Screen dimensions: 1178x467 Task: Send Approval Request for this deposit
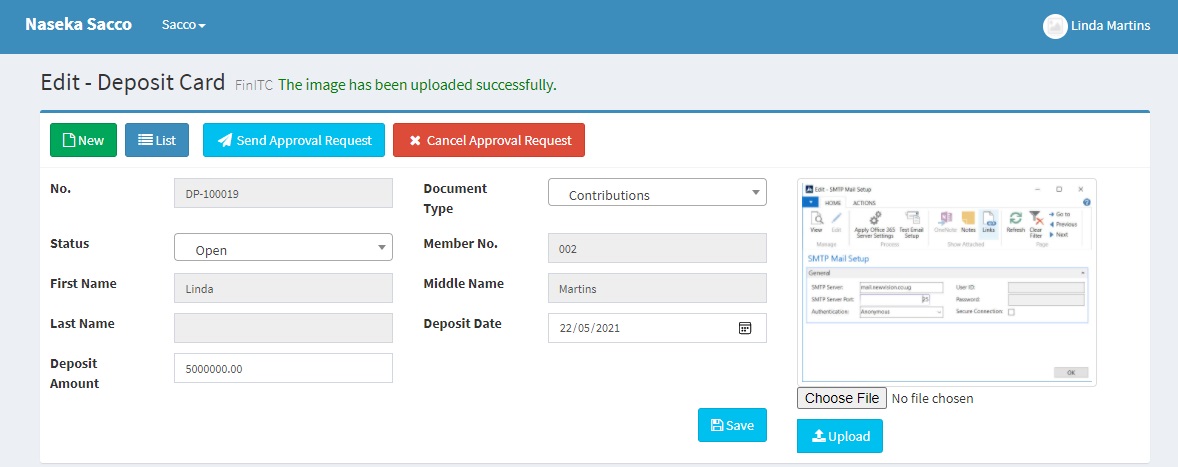[x=293, y=140]
